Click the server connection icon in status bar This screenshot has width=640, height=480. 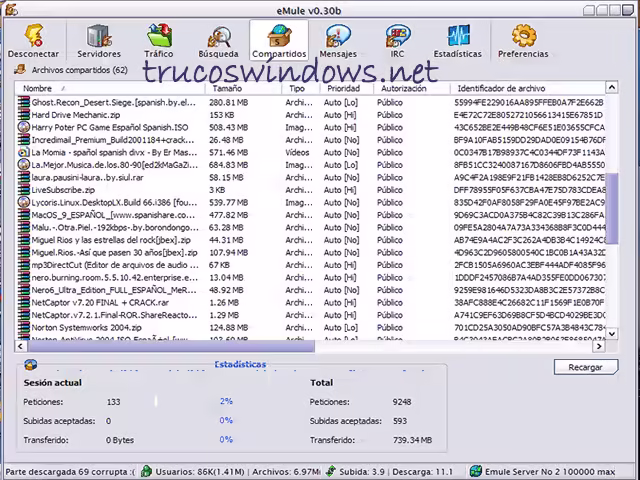(475, 471)
